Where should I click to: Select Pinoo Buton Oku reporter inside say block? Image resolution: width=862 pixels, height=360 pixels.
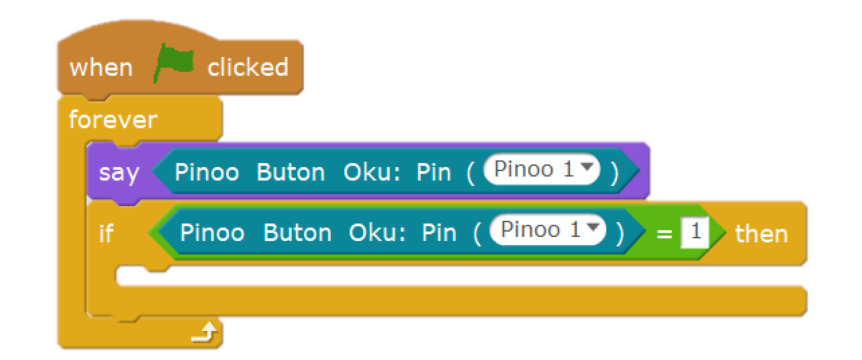[x=395, y=171]
